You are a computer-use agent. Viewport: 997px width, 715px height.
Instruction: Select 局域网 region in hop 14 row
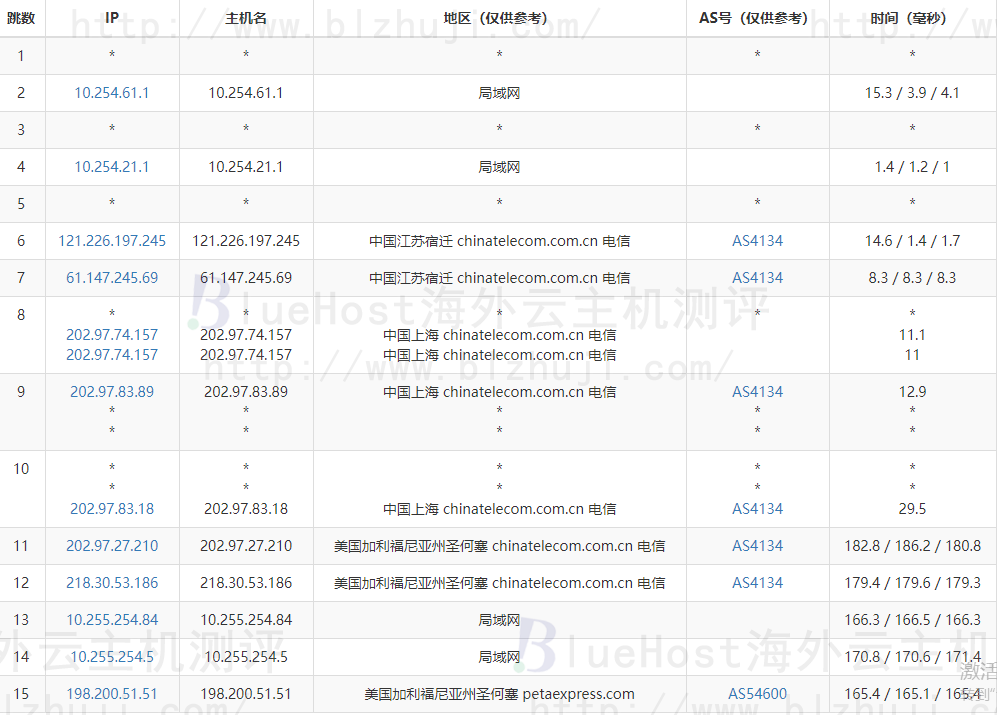tap(499, 656)
